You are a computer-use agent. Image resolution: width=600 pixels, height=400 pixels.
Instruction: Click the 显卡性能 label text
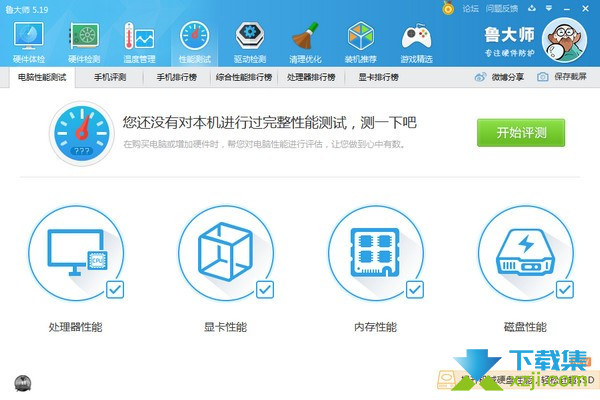point(225,327)
